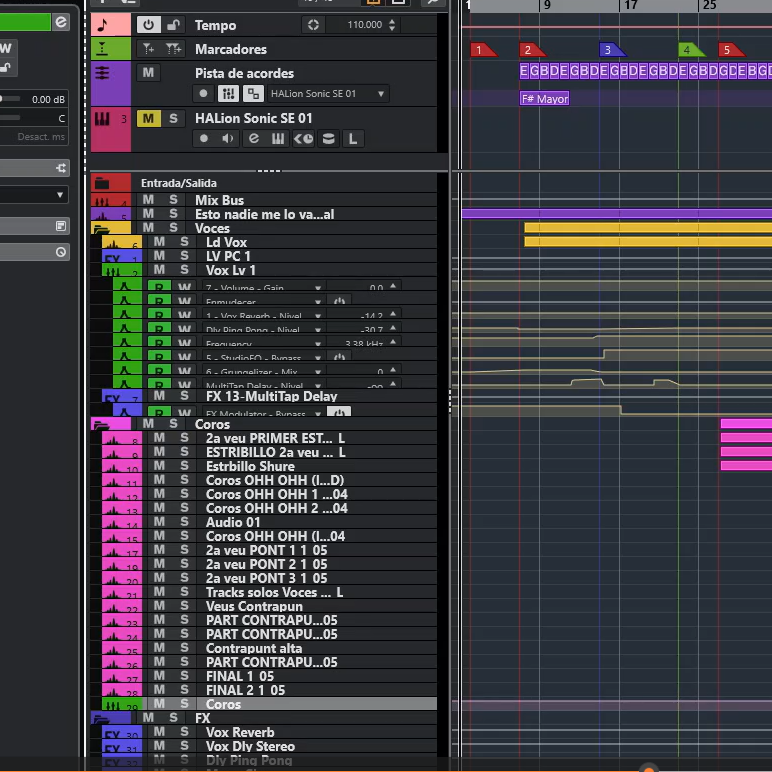Open HALion Sonic SE 01 chord track dropdown
Viewport: 772px width, 772px height.
380,94
